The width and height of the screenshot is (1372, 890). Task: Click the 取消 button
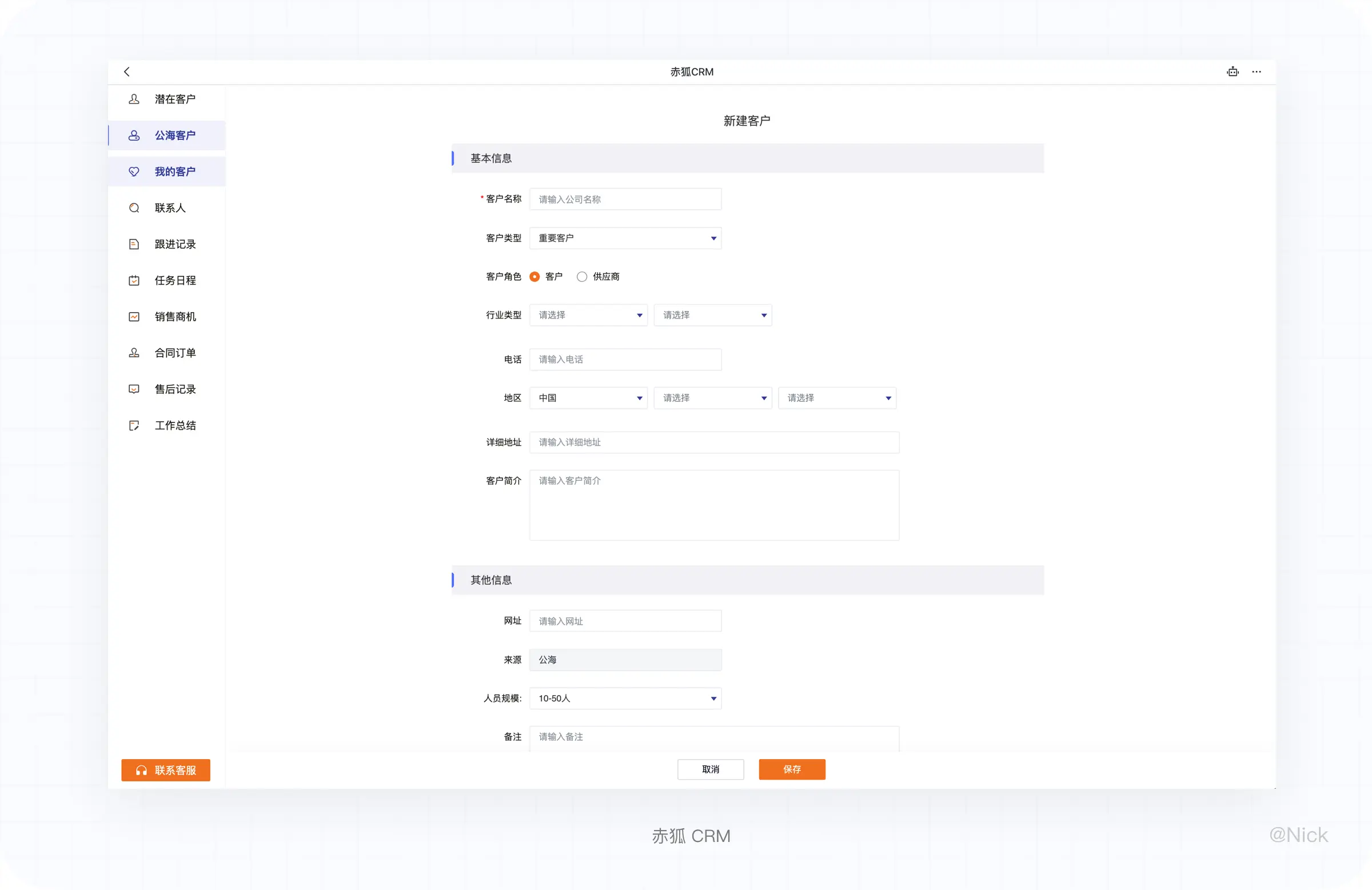(710, 769)
